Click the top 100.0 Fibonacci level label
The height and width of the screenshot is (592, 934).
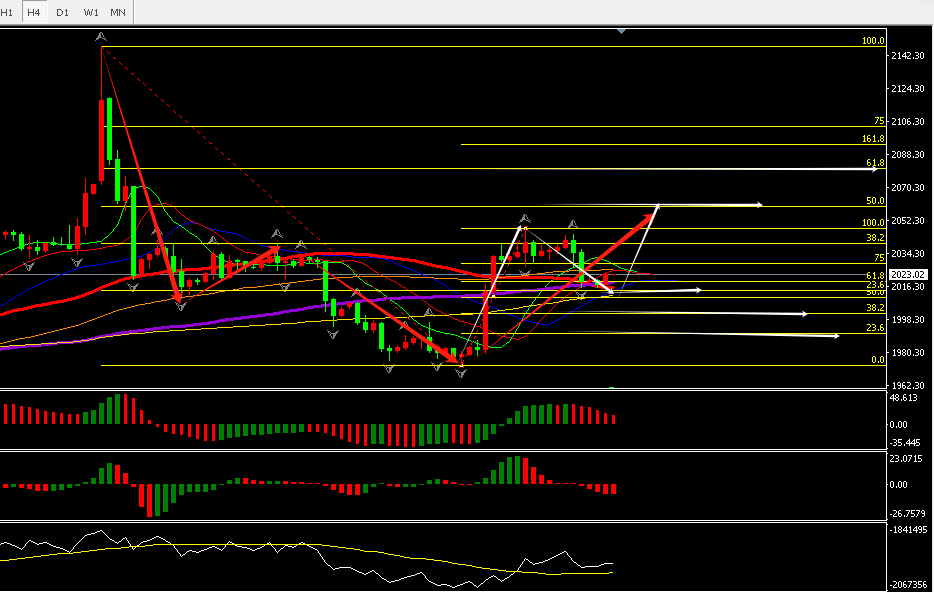click(x=873, y=41)
